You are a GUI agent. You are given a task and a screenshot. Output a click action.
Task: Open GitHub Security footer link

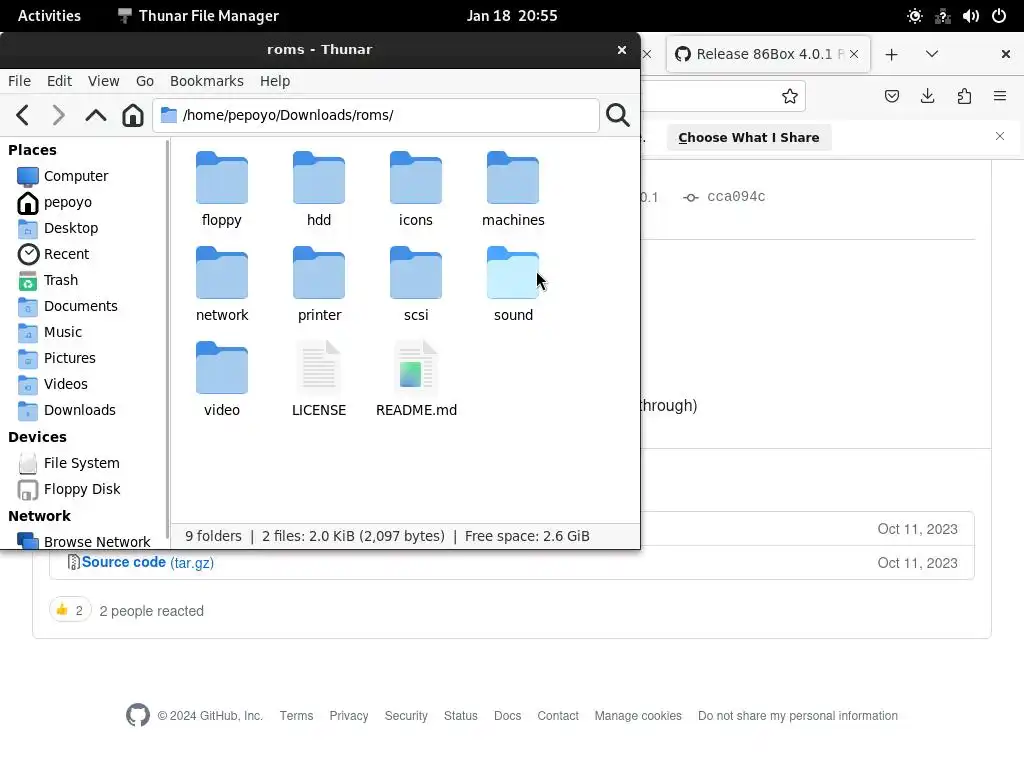tap(406, 716)
